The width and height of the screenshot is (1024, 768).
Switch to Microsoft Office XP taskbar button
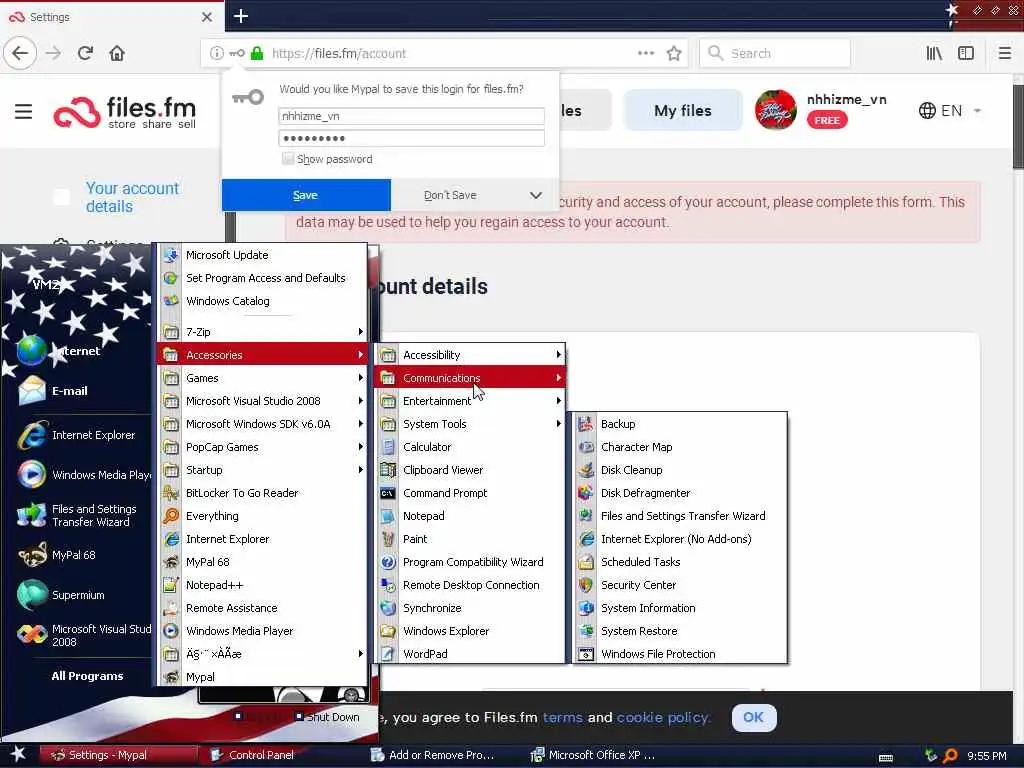click(598, 755)
